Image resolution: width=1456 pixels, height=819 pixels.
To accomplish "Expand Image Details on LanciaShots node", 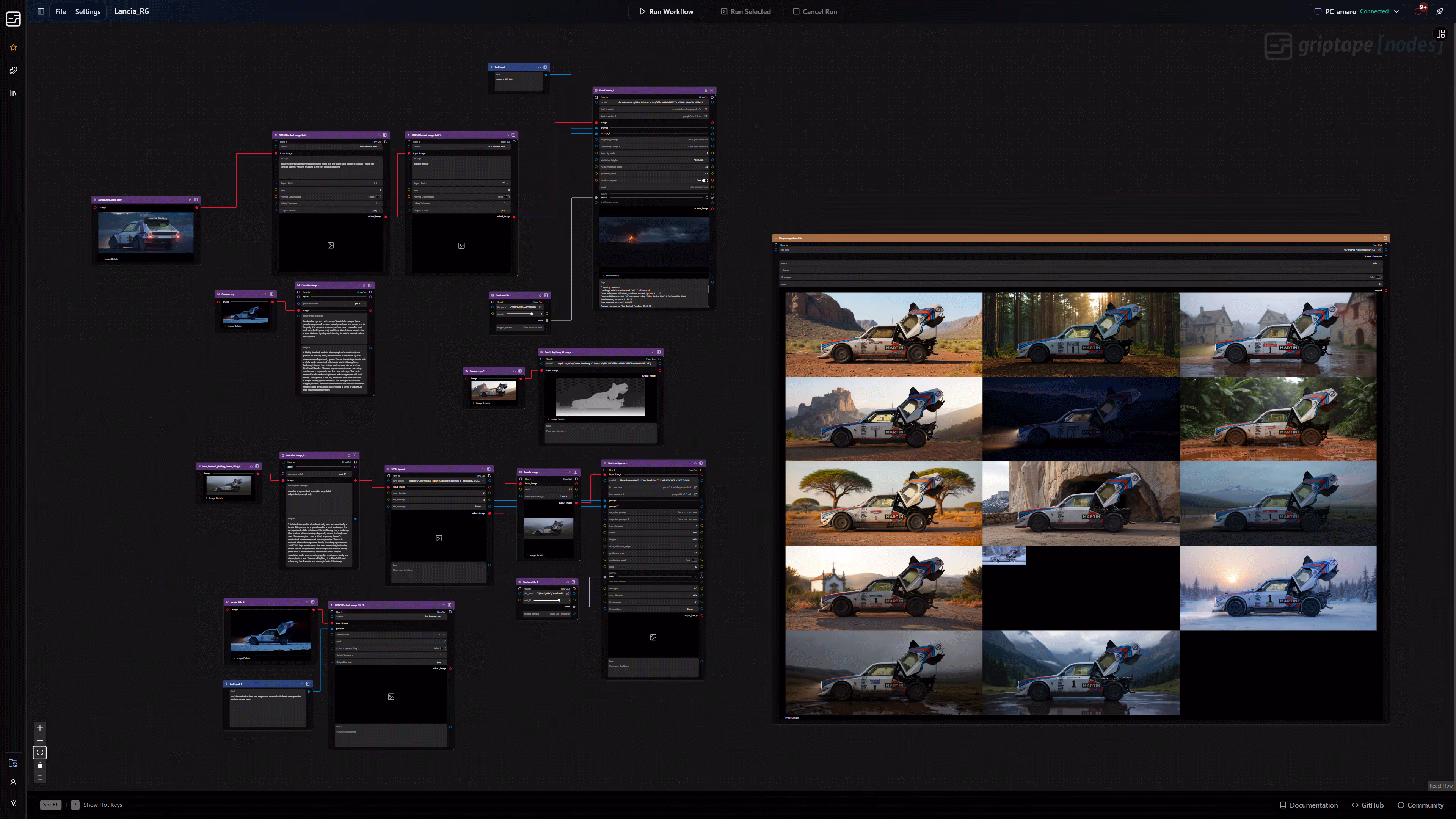I will tap(111, 259).
